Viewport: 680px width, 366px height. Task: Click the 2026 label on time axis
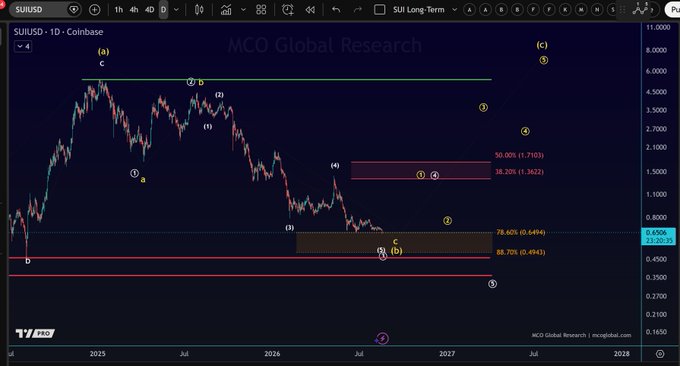pyautogui.click(x=272, y=354)
